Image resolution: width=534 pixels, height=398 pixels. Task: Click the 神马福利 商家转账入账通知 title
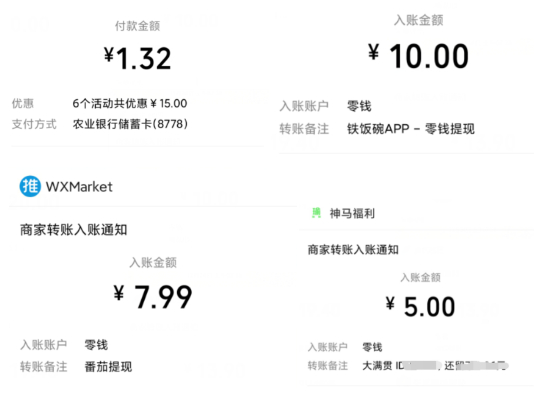353,250
